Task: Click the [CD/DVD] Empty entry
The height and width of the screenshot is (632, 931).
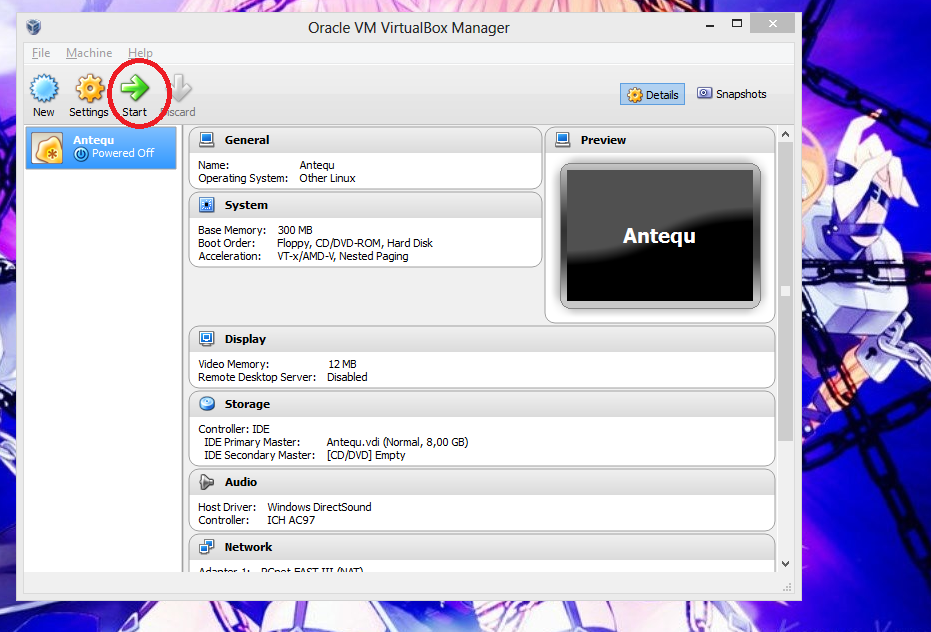Action: [x=366, y=455]
